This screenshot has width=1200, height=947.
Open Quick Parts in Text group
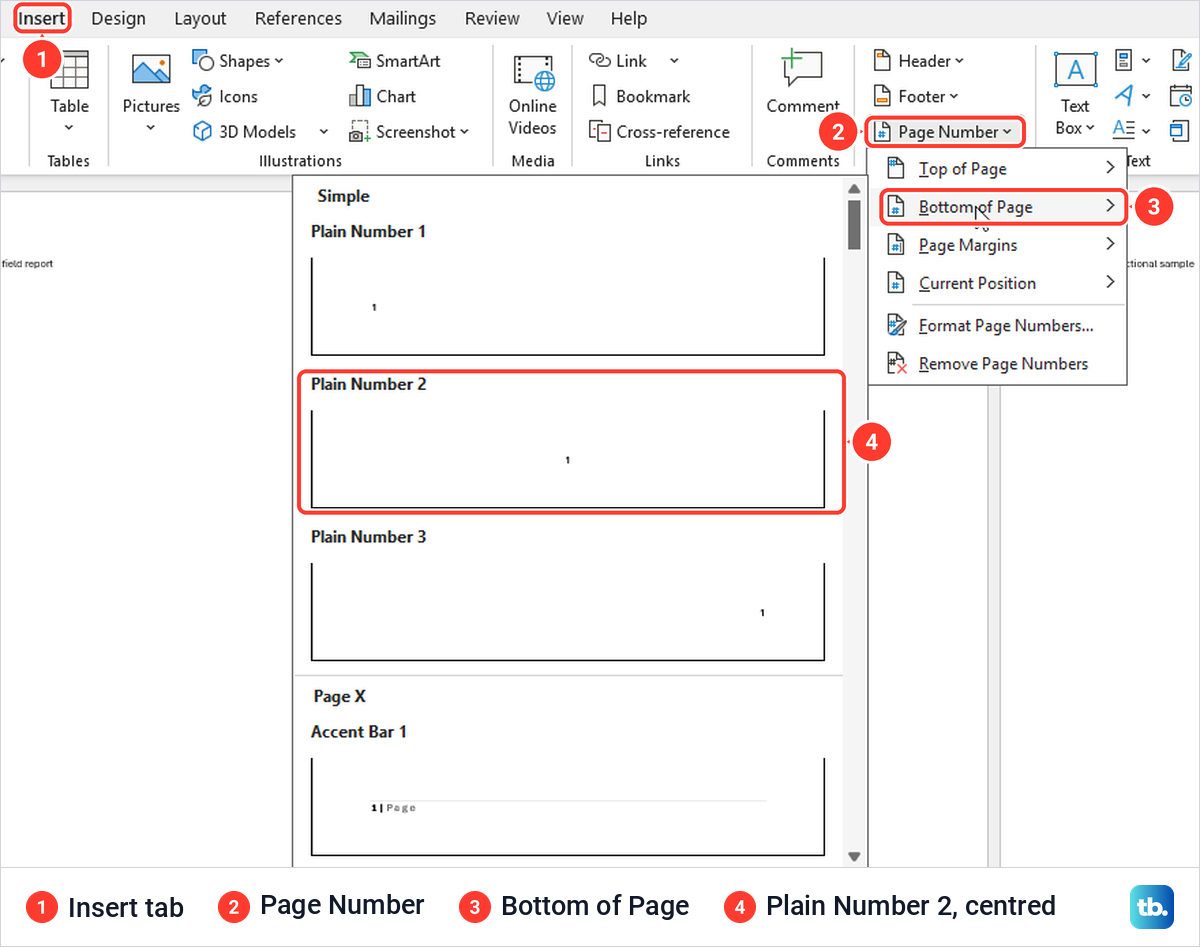[1132, 61]
